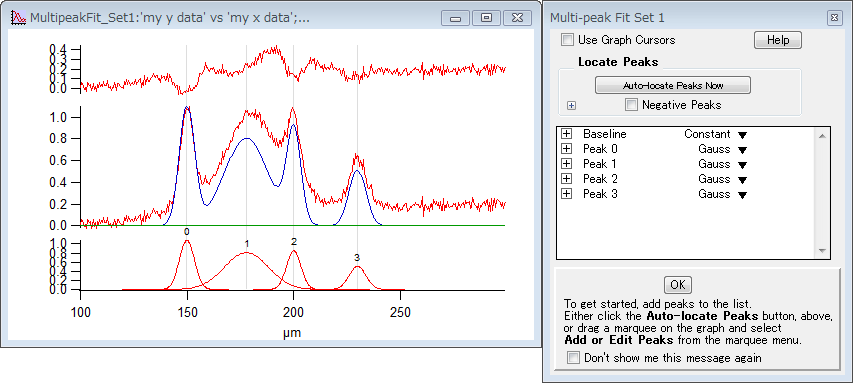Open the Peak 2 Gauss dropdown arrow

tap(743, 180)
